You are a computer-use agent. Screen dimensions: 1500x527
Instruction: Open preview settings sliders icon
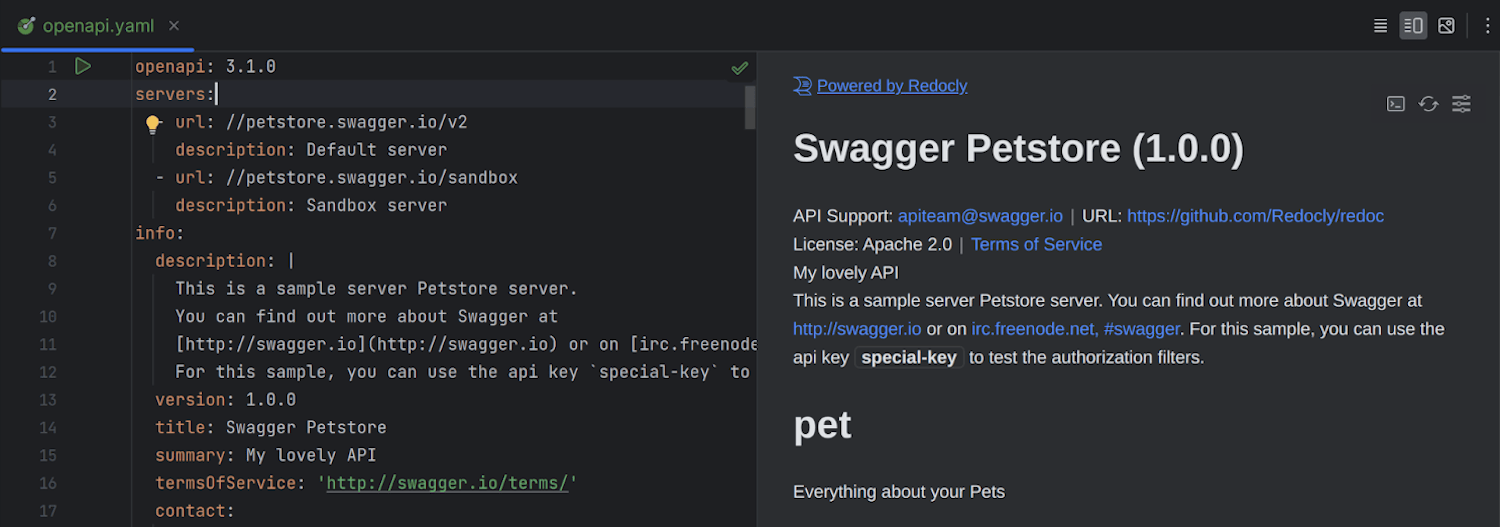(x=1461, y=104)
